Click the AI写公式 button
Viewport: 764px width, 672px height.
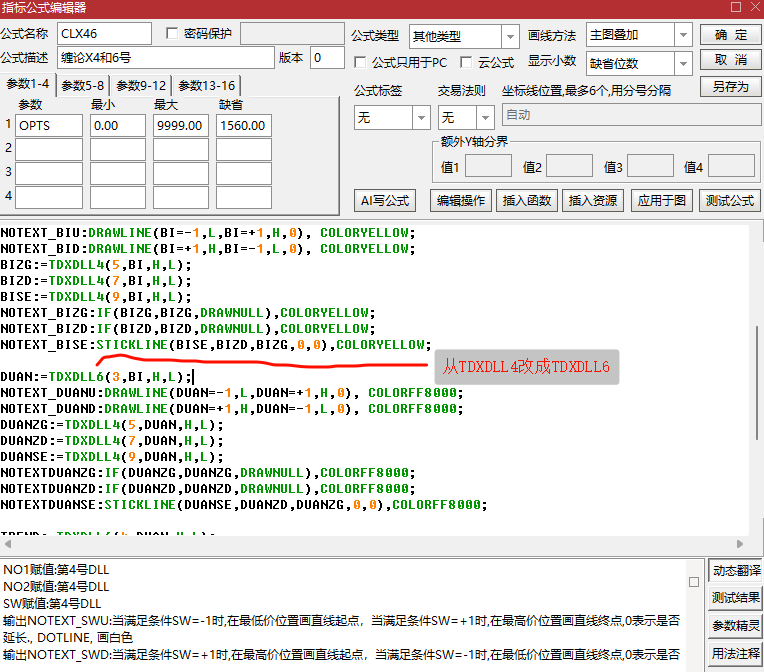(x=385, y=201)
